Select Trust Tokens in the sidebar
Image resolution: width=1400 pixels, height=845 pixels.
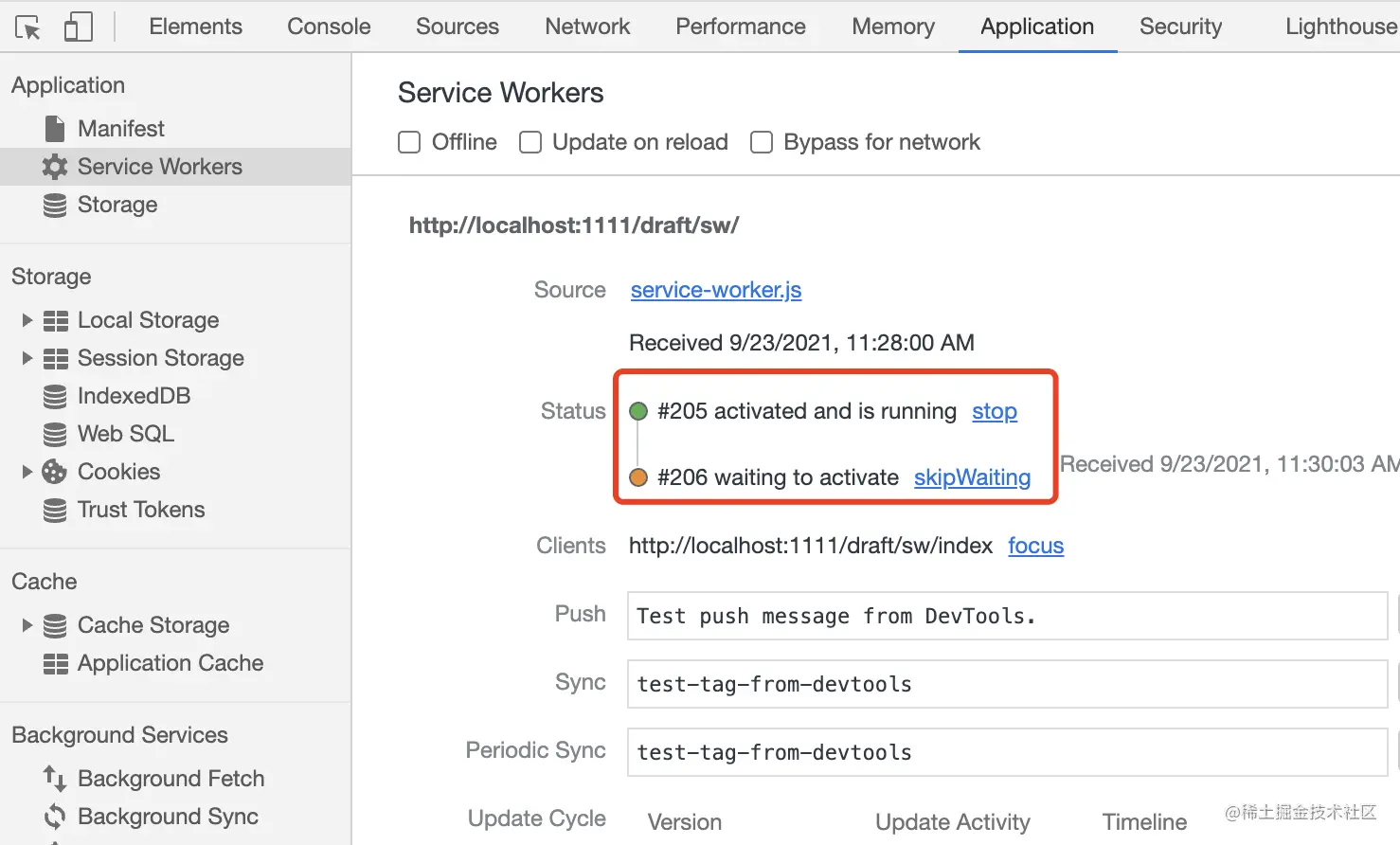click(x=141, y=510)
